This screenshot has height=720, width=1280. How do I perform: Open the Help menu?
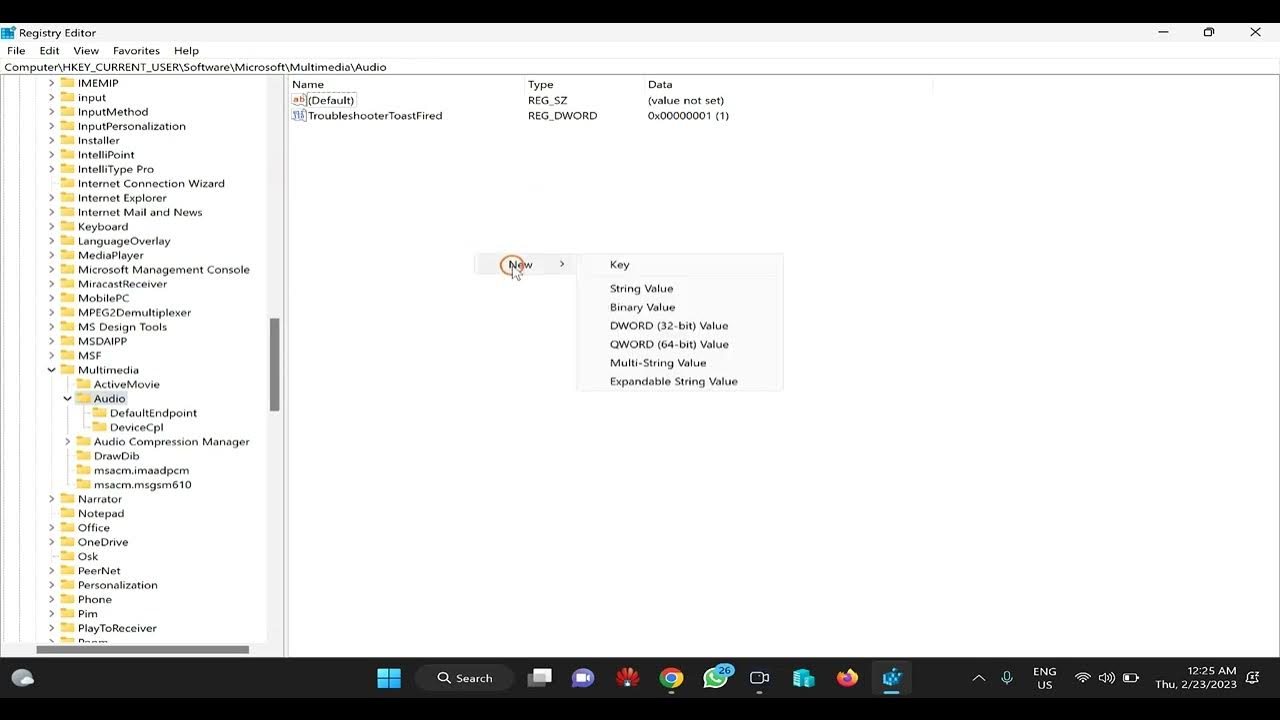[x=186, y=50]
